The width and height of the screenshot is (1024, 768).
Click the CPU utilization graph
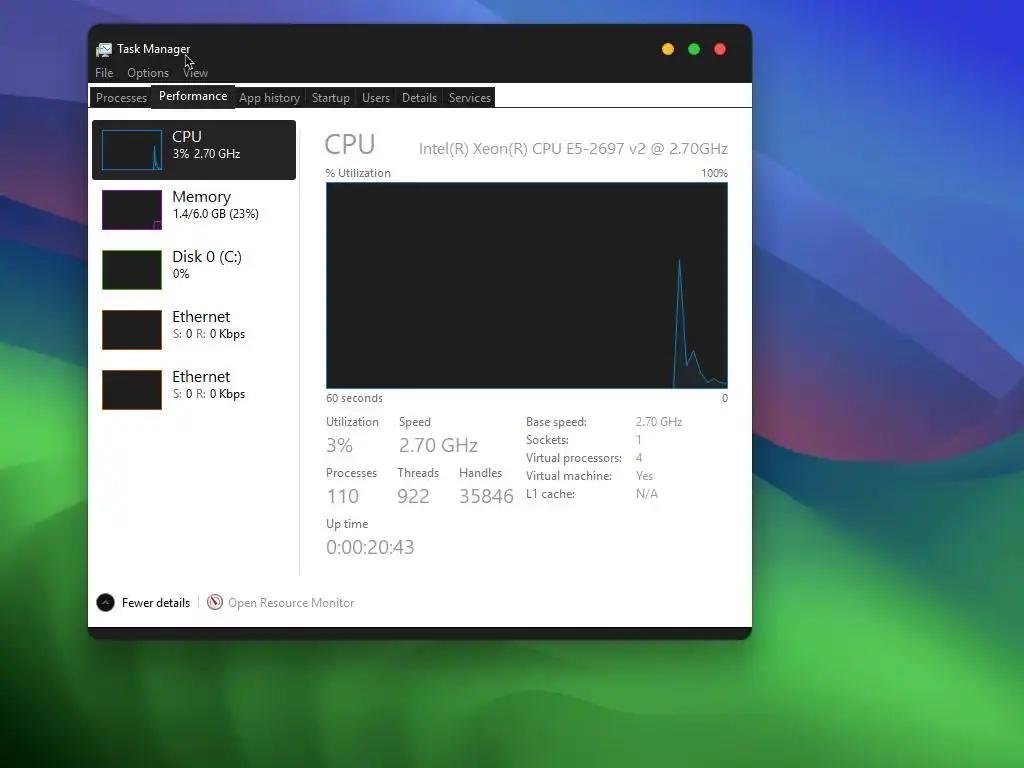pyautogui.click(x=526, y=285)
